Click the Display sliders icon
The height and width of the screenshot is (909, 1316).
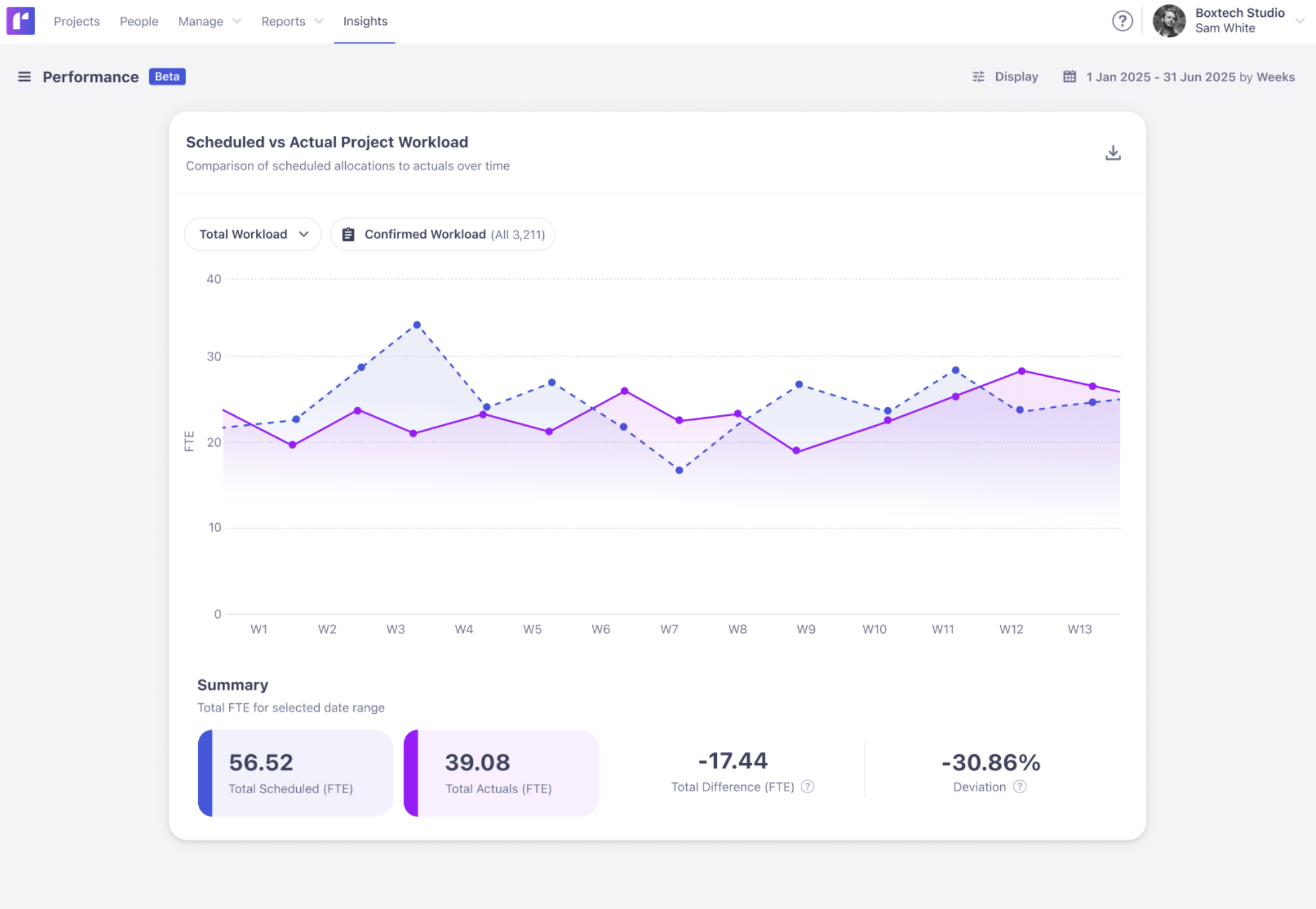click(x=978, y=77)
